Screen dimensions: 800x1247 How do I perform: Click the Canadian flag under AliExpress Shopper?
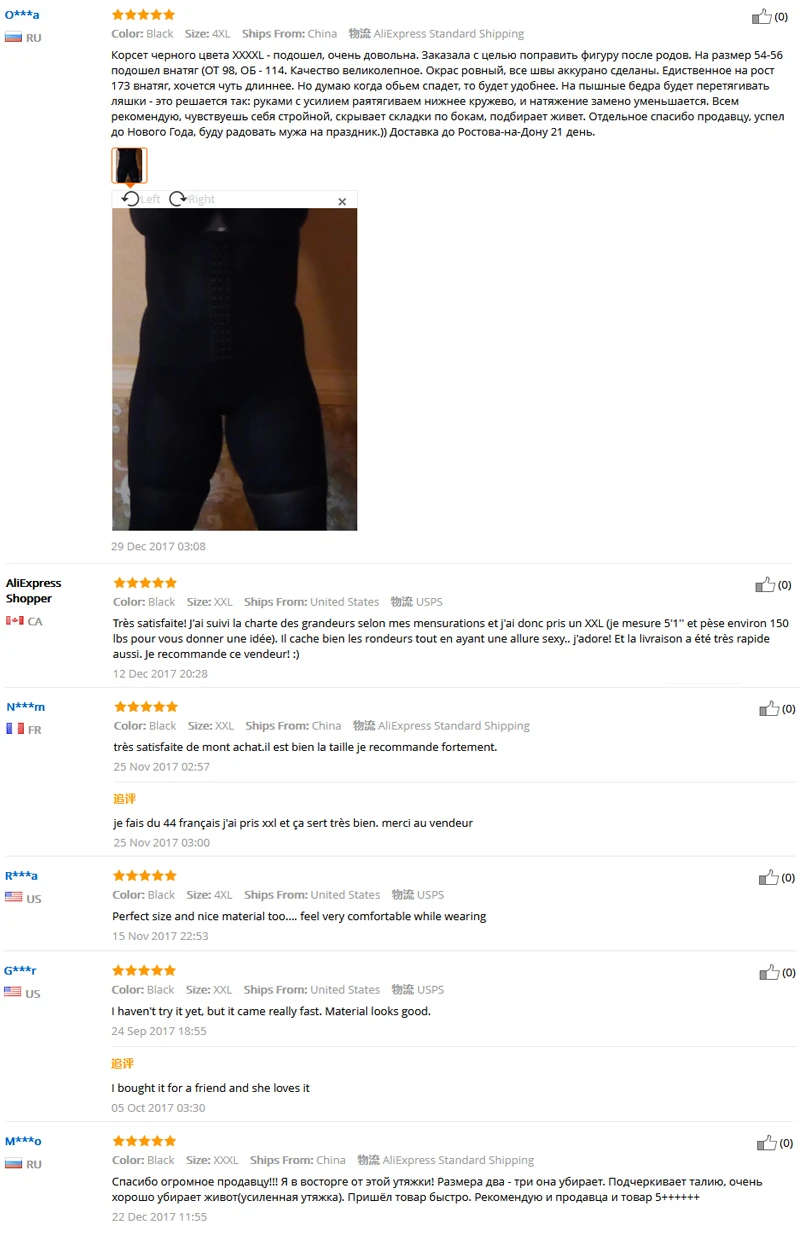tap(15, 621)
